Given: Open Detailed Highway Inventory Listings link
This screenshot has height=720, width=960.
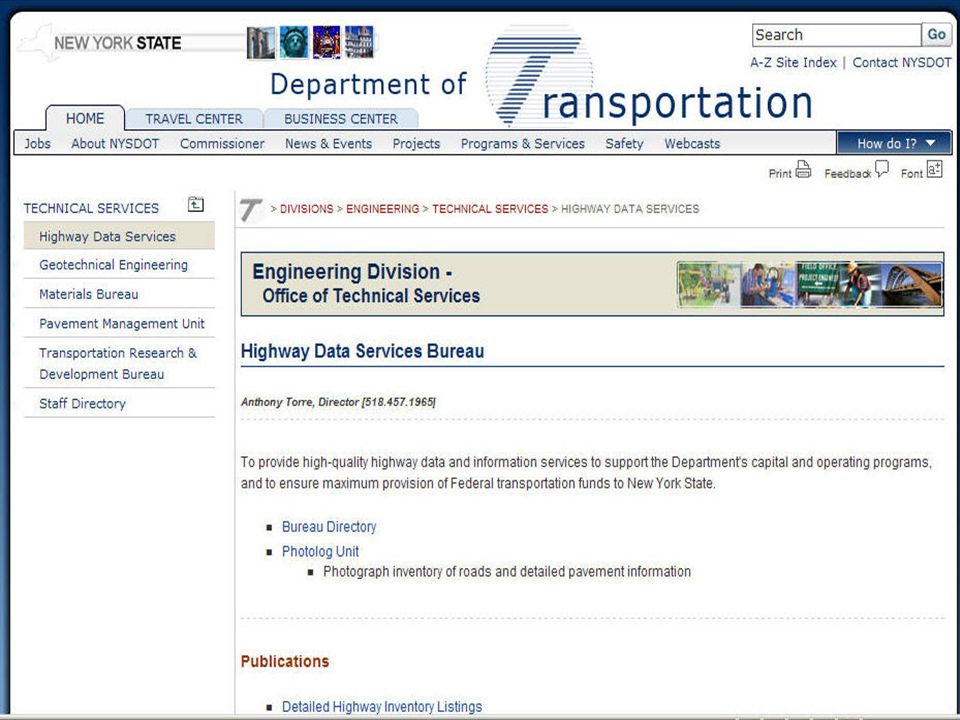Looking at the screenshot, I should pyautogui.click(x=382, y=707).
